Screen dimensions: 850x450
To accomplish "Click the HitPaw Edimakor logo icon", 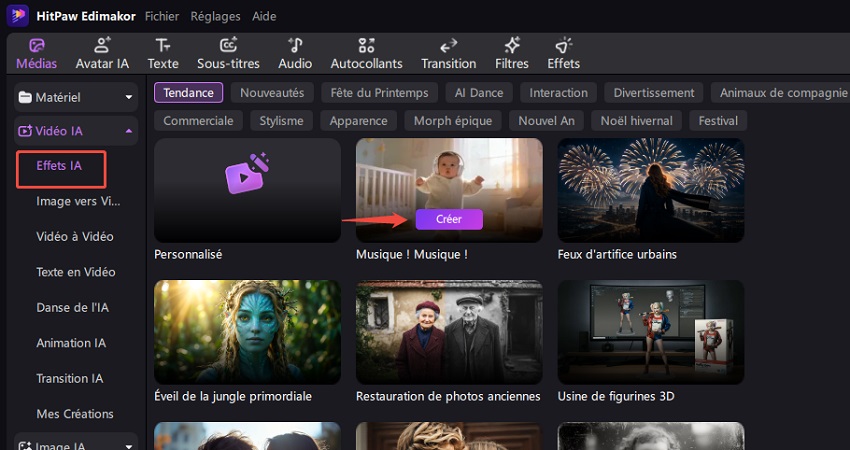I will pyautogui.click(x=17, y=16).
